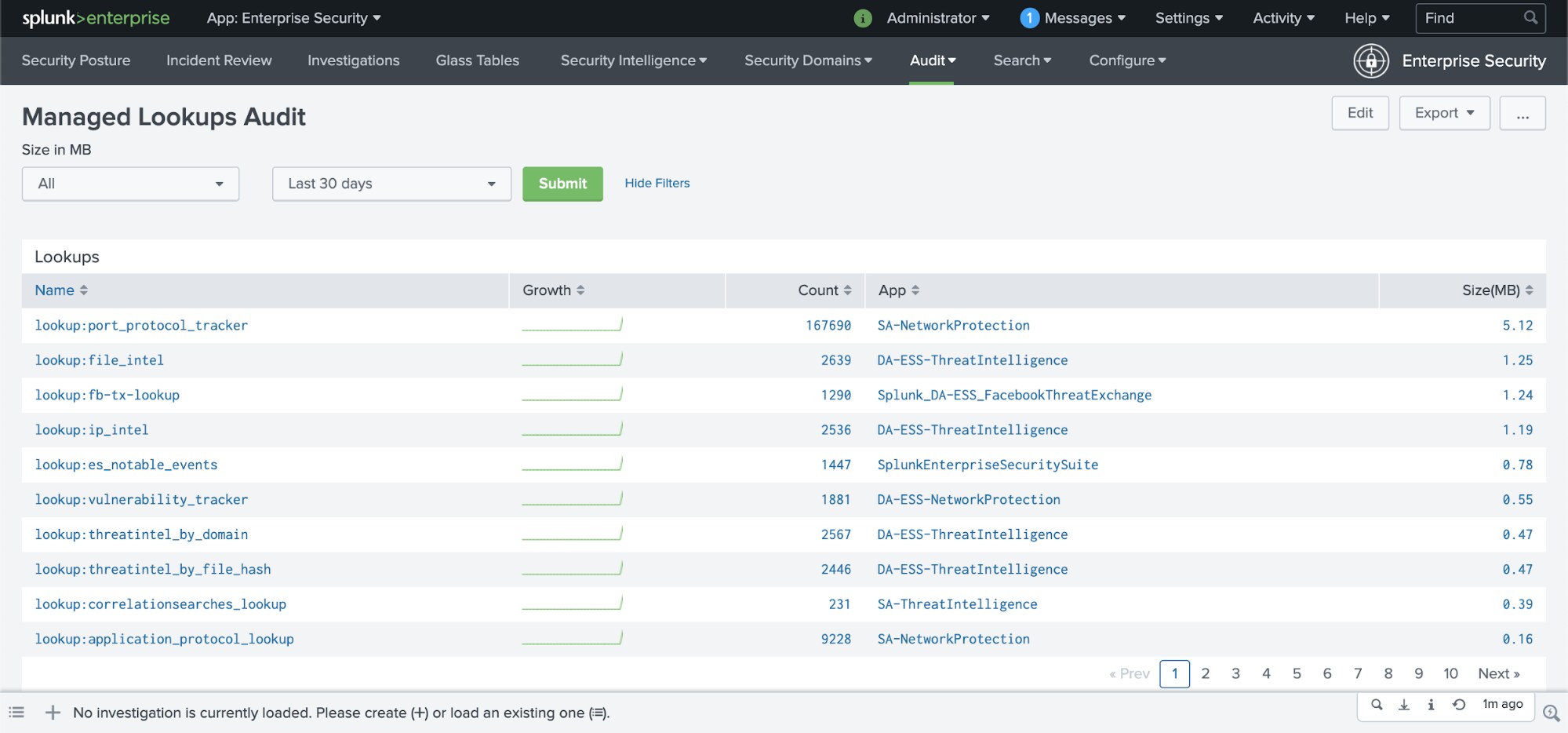Expand Security Domains menu
Viewport: 1568px width, 733px height.
click(x=808, y=60)
